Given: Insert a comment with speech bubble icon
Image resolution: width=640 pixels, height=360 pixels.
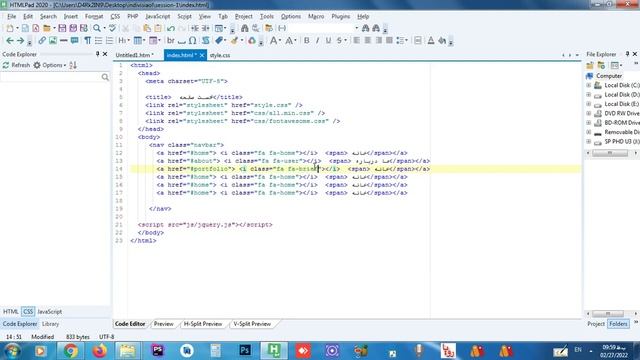Looking at the screenshot, I should point(74,40).
